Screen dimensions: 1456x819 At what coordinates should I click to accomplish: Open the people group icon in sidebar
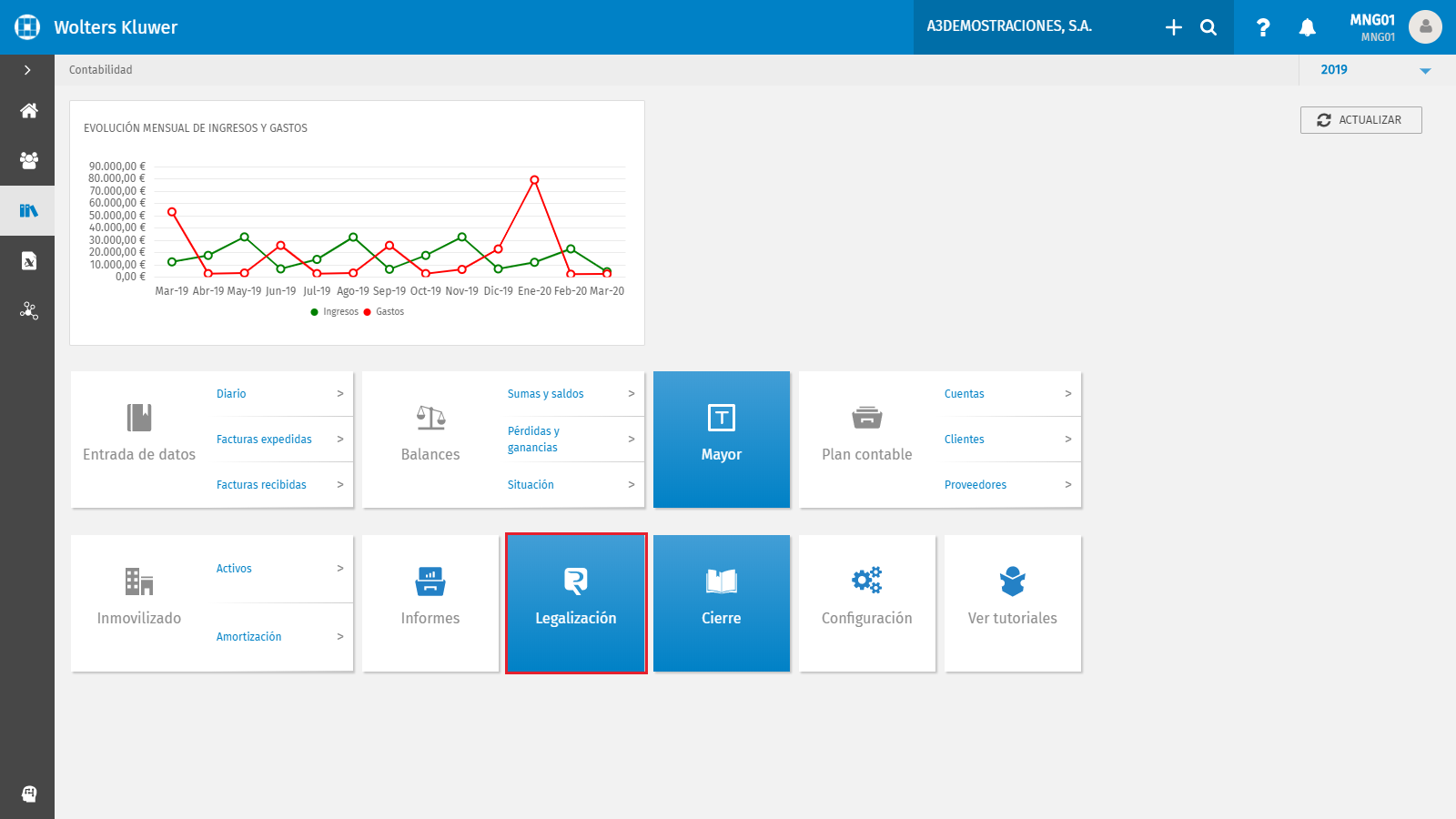(28, 161)
